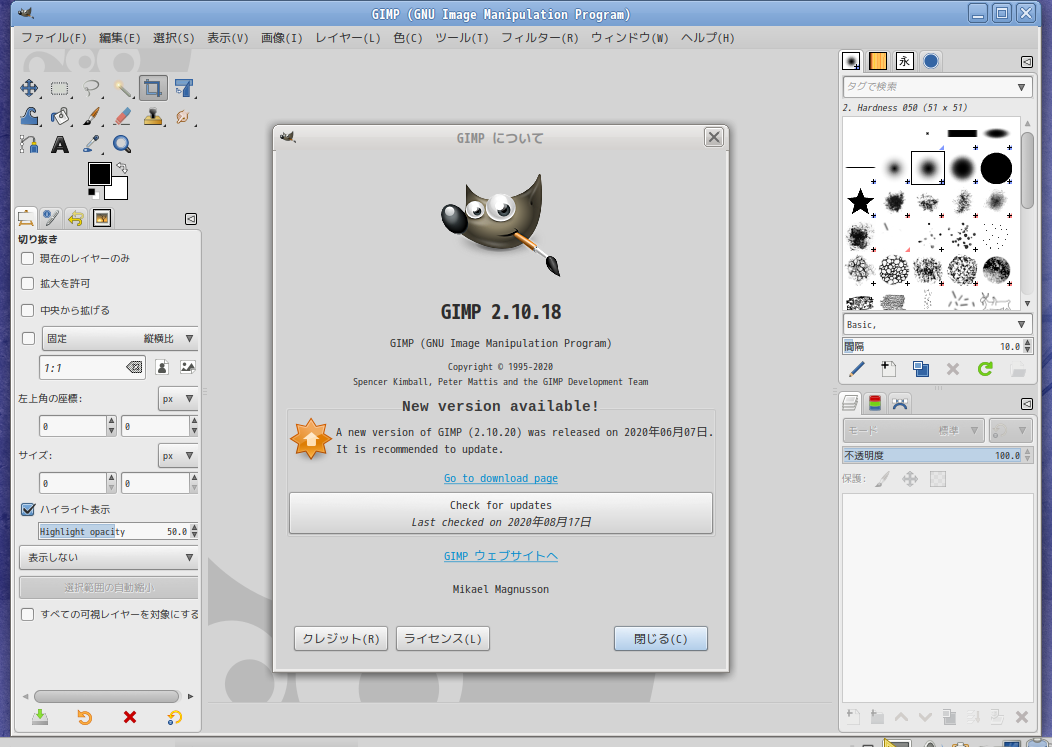Swap foreground and background colors
This screenshot has height=747, width=1052.
click(x=121, y=167)
